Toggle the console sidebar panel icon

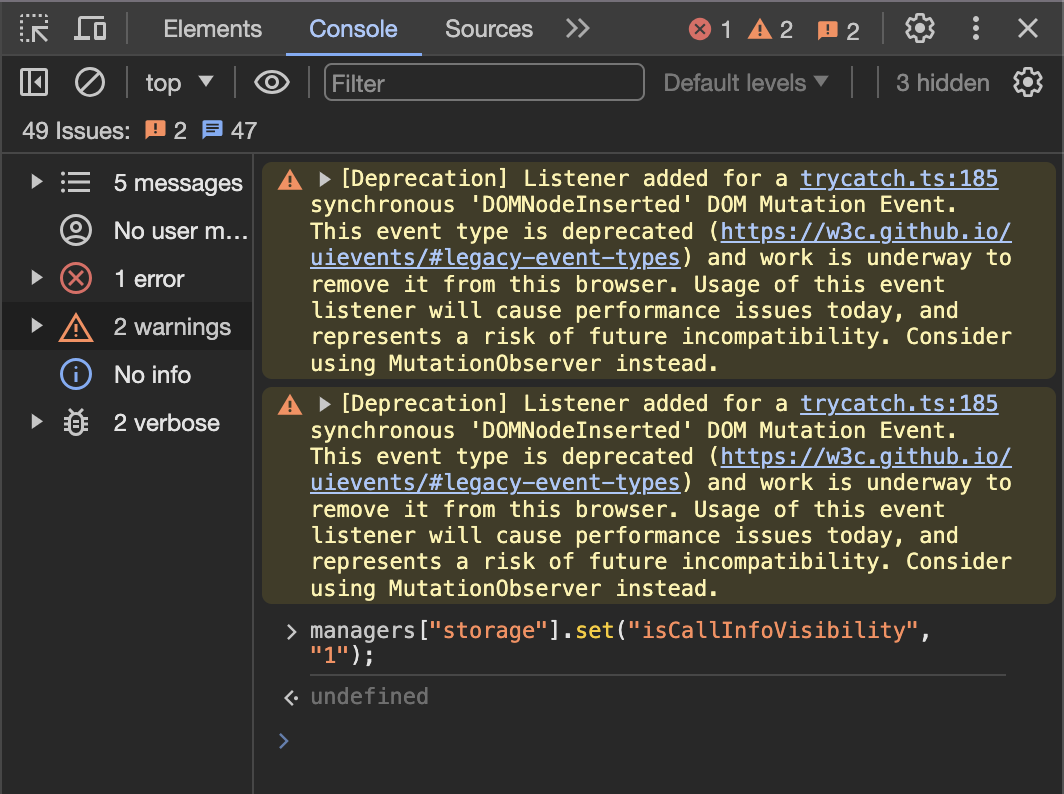tap(34, 82)
